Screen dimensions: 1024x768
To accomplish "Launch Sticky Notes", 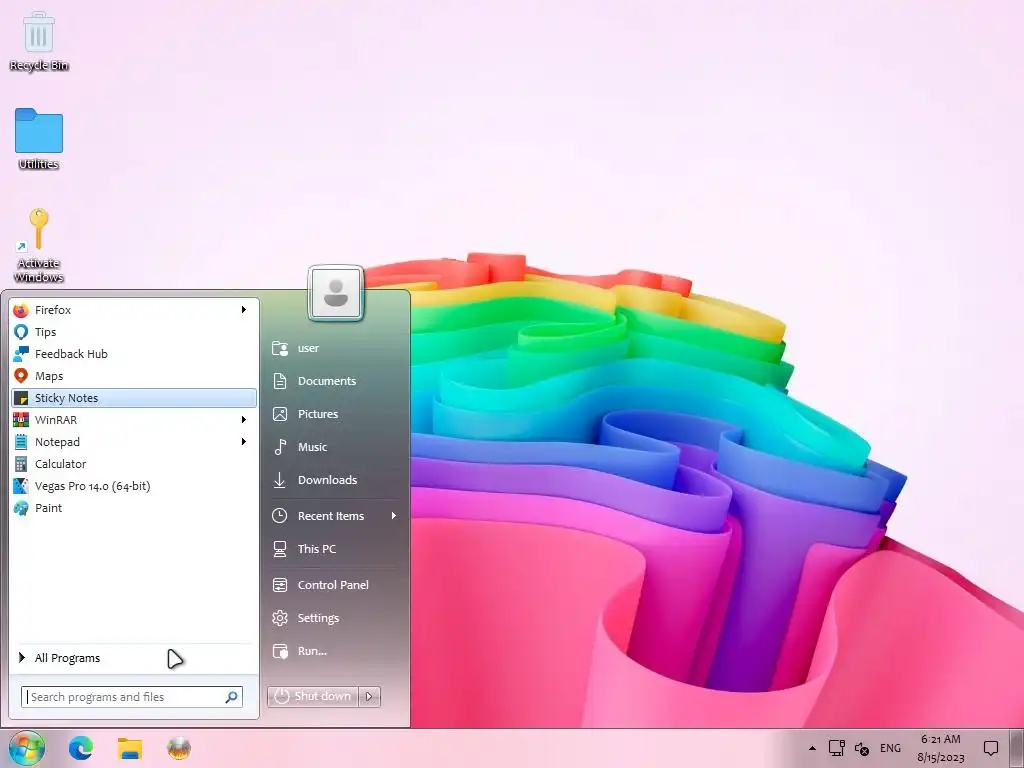I will coord(134,398).
